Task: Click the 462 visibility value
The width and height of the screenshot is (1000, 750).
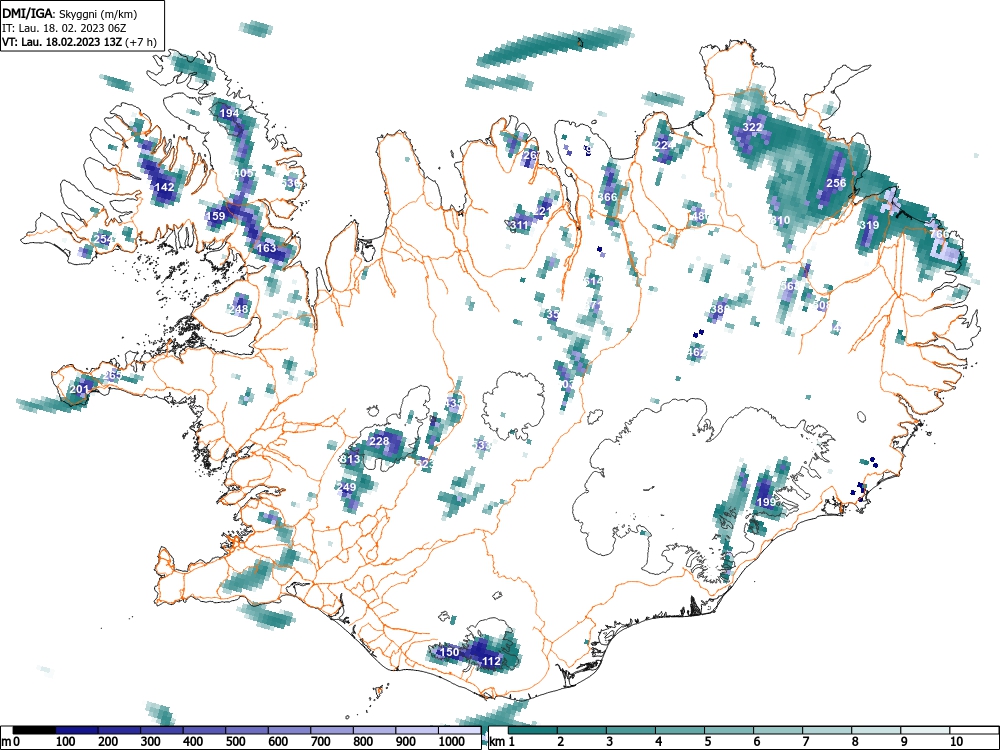Action: [x=696, y=351]
